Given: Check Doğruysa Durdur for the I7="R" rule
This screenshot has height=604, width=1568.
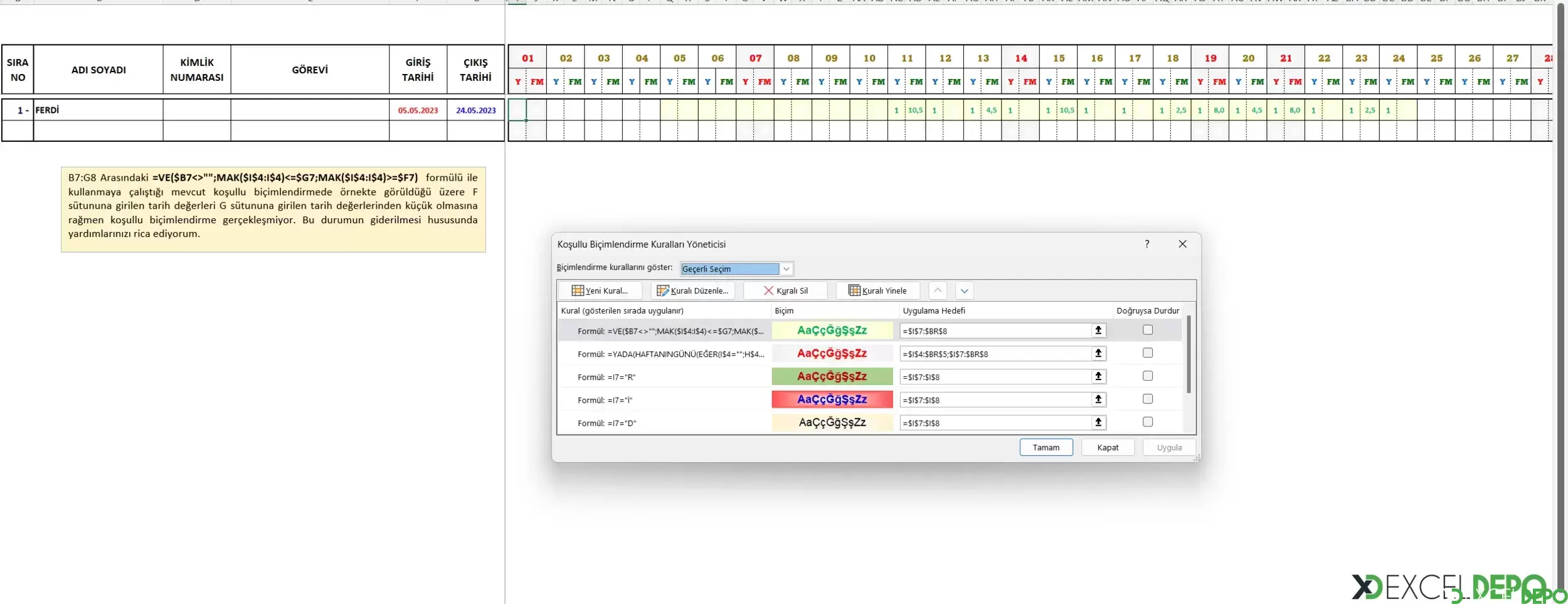Looking at the screenshot, I should [x=1148, y=376].
